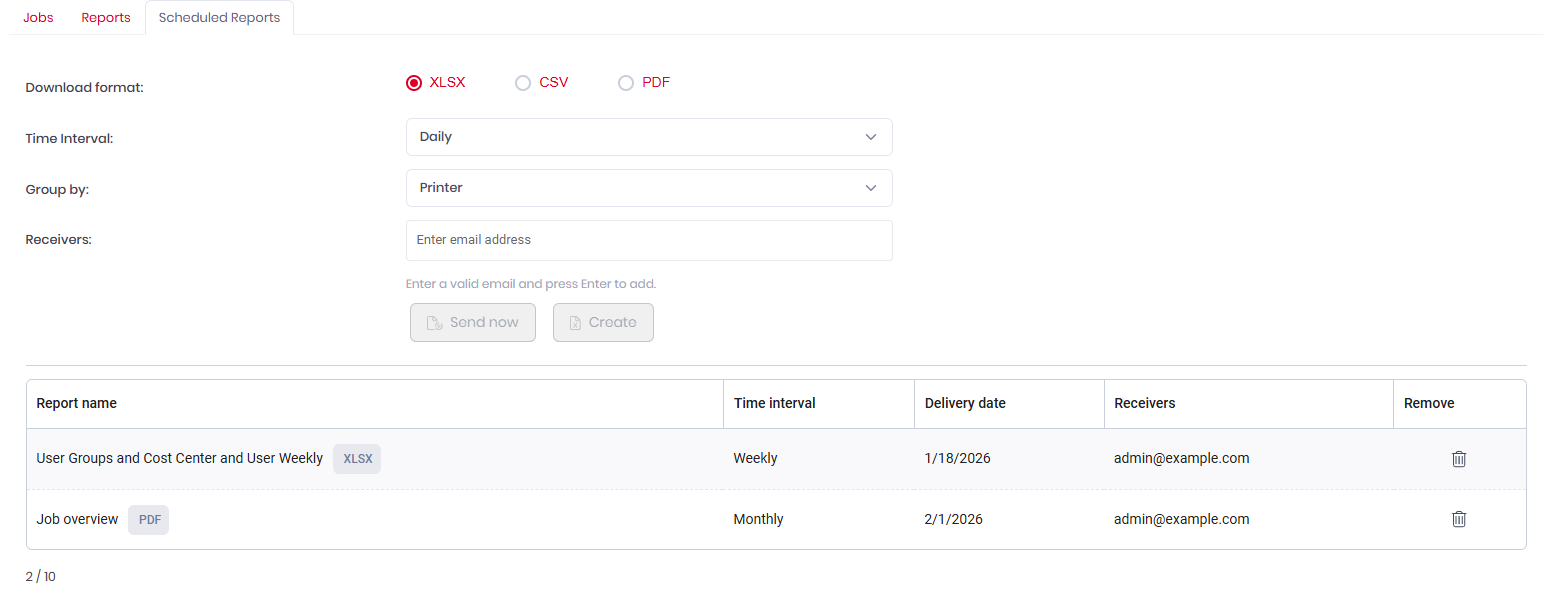Viewport: 1545px width, 601px height.
Task: Expand the Group by Printer dropdown
Action: (648, 188)
